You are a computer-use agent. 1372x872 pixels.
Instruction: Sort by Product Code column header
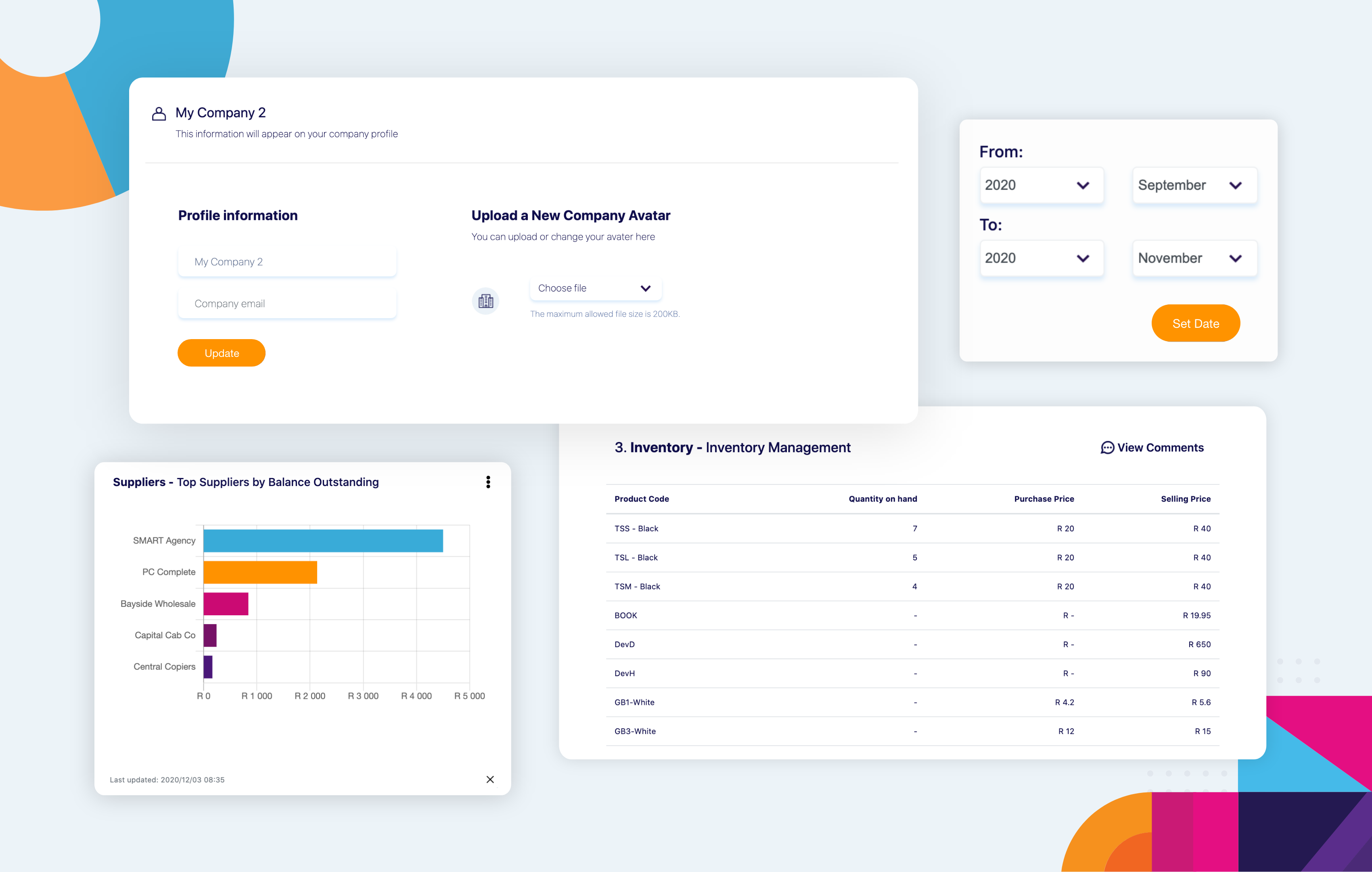pos(642,499)
